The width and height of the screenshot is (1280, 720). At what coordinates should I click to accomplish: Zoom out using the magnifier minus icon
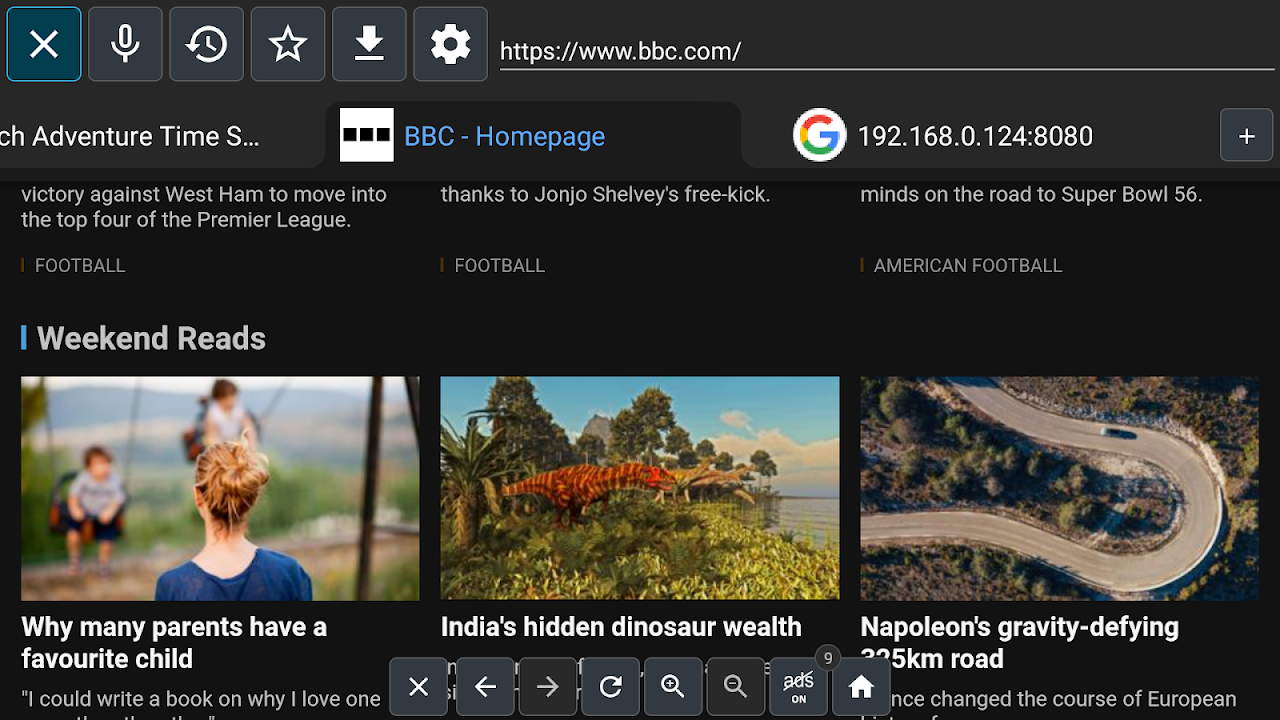click(736, 687)
